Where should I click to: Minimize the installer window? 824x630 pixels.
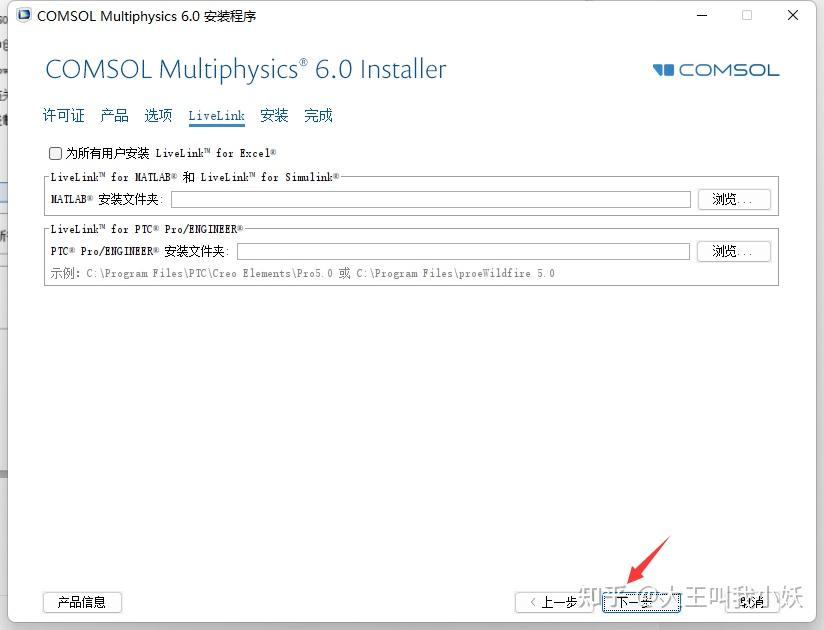pos(702,15)
